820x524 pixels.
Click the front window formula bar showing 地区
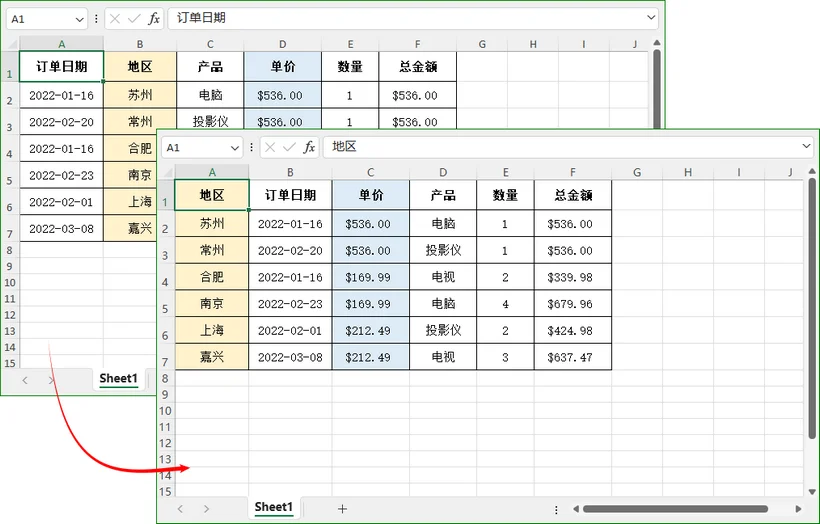coord(568,147)
